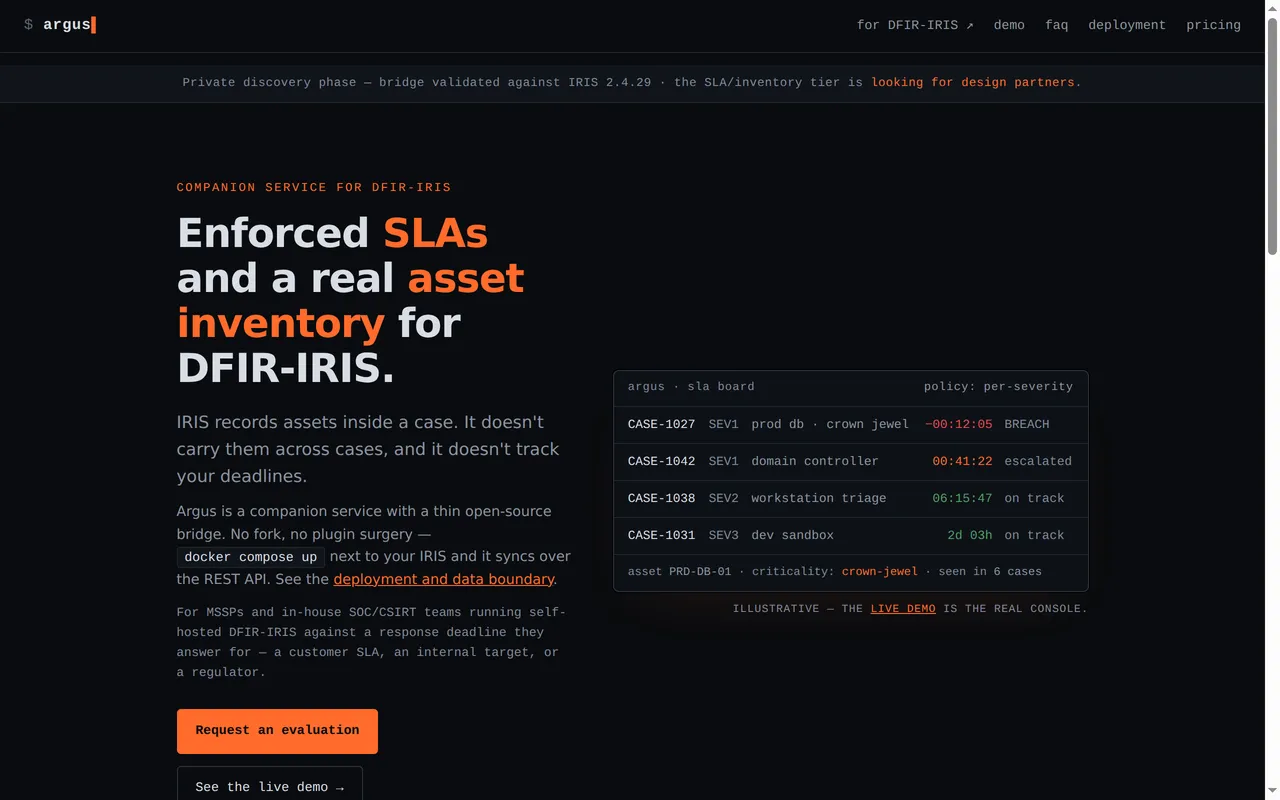Click 'See the live demo' button

(270, 784)
